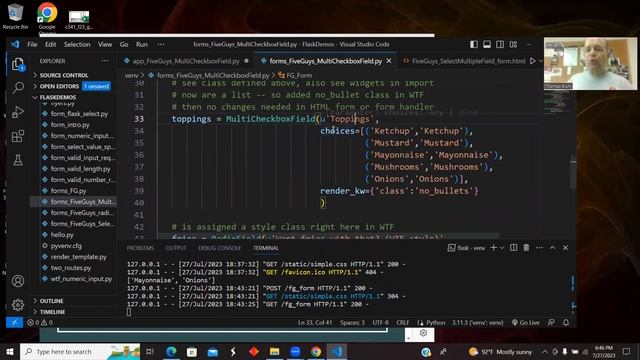
Task: Open hello.py in explorer
Action: pyautogui.click(x=62, y=235)
